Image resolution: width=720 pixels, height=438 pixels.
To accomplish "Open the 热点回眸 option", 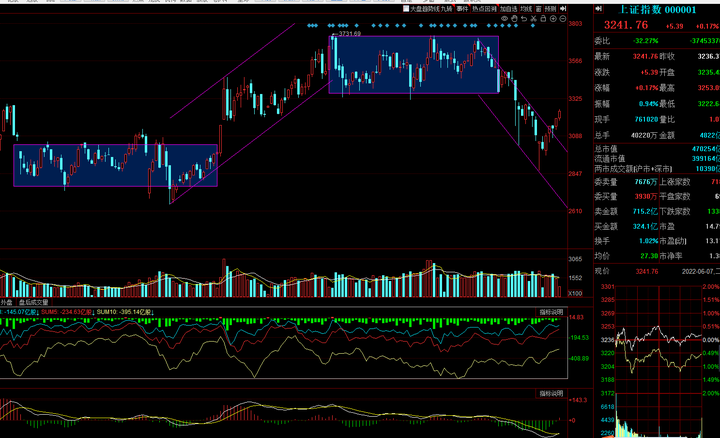I will (x=483, y=8).
